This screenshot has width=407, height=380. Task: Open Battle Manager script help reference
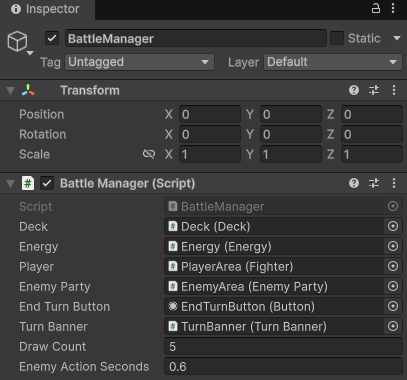tap(354, 183)
